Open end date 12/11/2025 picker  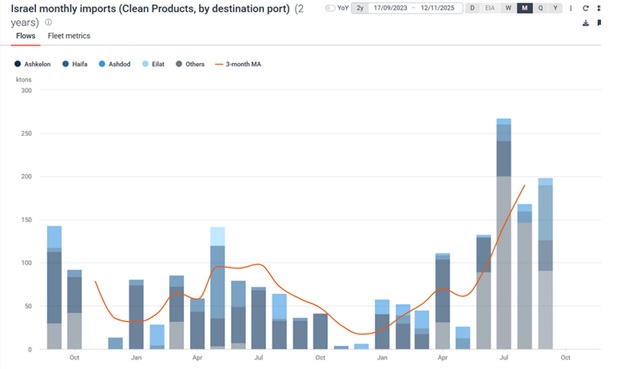tap(437, 8)
